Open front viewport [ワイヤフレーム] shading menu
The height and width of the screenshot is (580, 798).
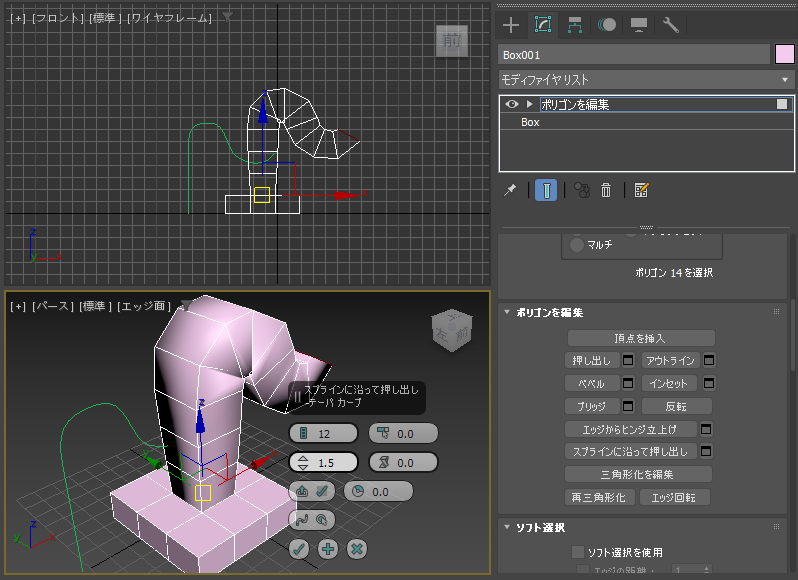(169, 18)
